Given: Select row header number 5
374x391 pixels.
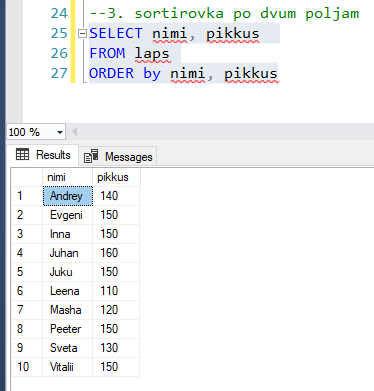Looking at the screenshot, I should (27, 272).
